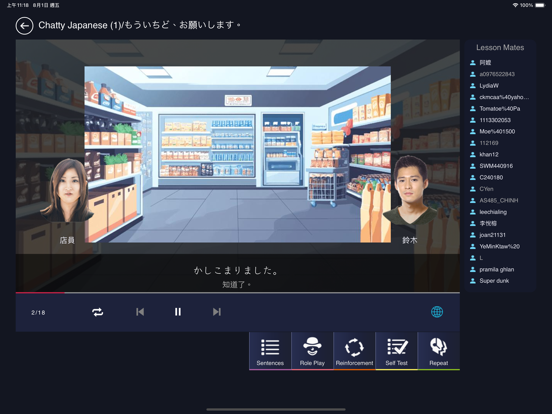Viewport: 552px width, 414px height.
Task: Click the 2/18 sentence counter
Action: point(38,313)
